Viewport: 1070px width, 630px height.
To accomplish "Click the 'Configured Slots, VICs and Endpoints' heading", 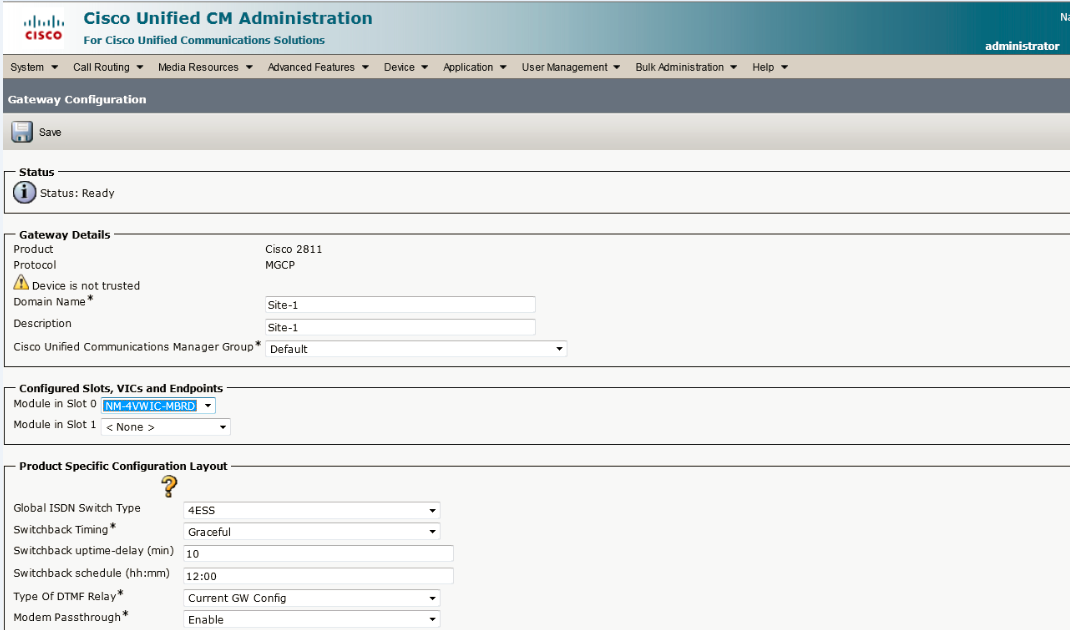I will [x=121, y=388].
